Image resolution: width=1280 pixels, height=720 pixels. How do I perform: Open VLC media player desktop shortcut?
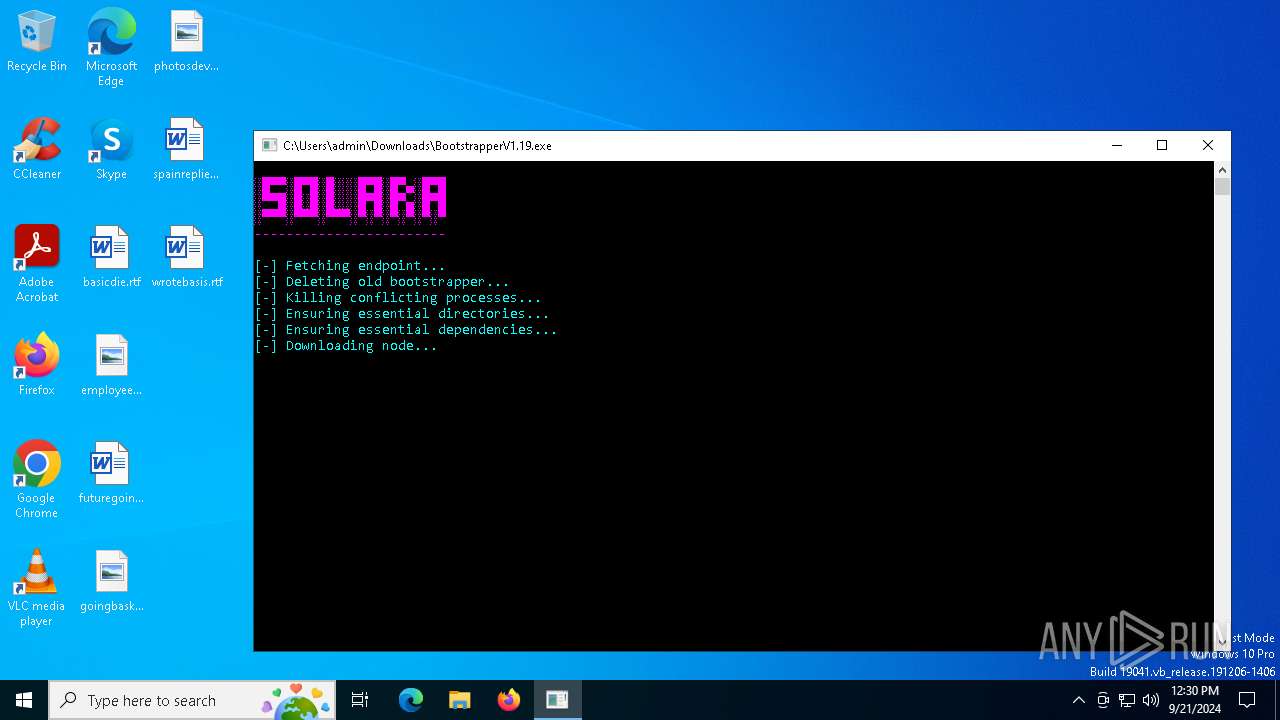37,588
